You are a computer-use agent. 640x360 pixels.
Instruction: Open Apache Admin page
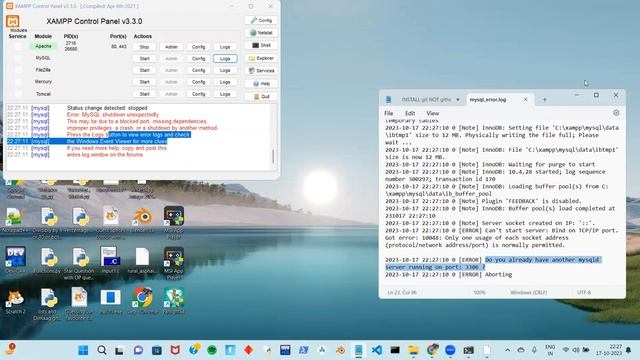pos(171,47)
